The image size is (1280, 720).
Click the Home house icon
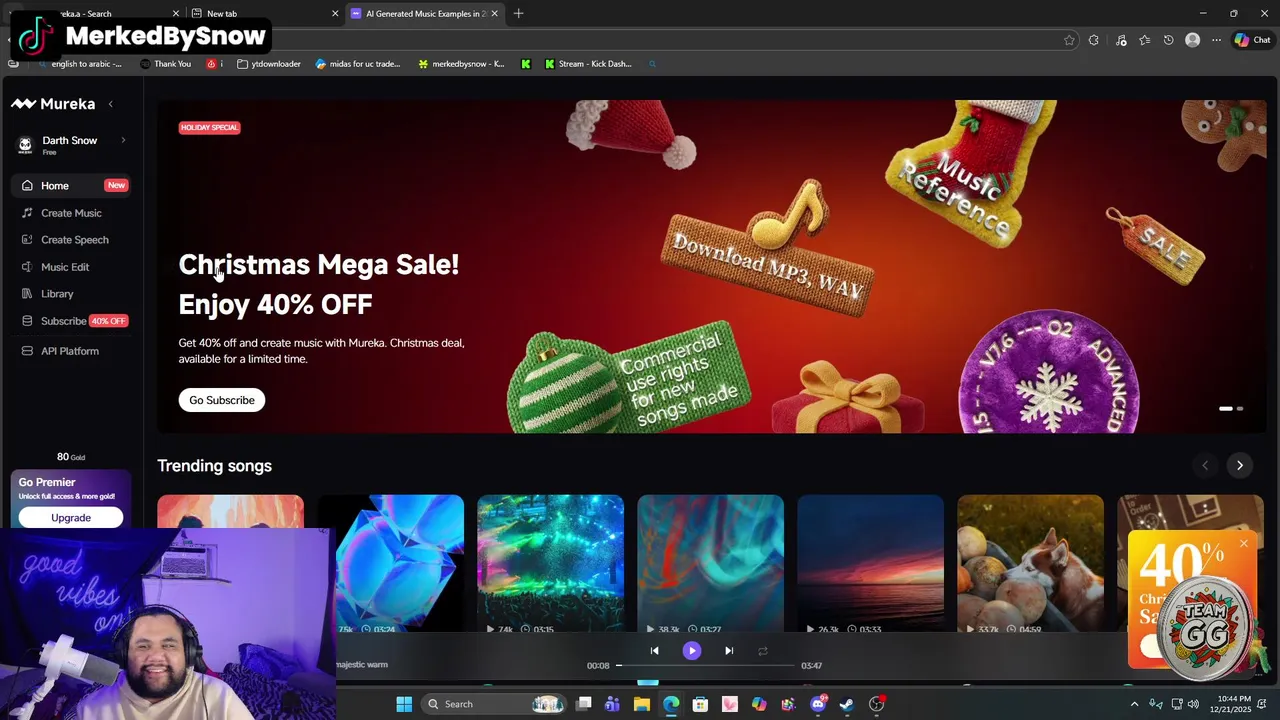click(27, 185)
